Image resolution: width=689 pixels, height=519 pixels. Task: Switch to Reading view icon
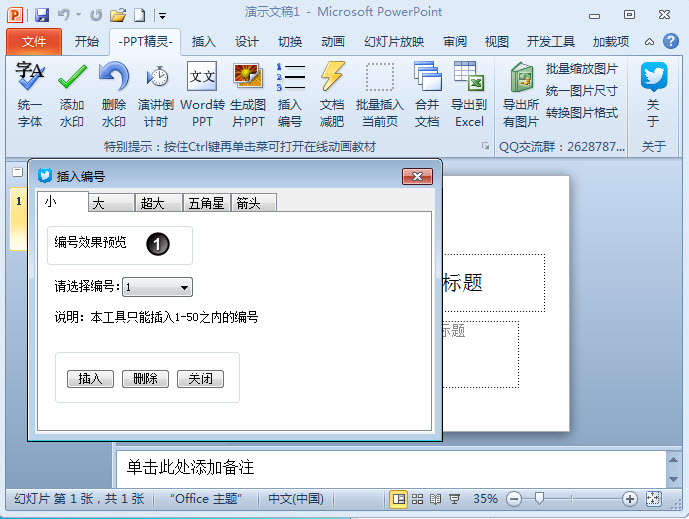click(x=435, y=499)
